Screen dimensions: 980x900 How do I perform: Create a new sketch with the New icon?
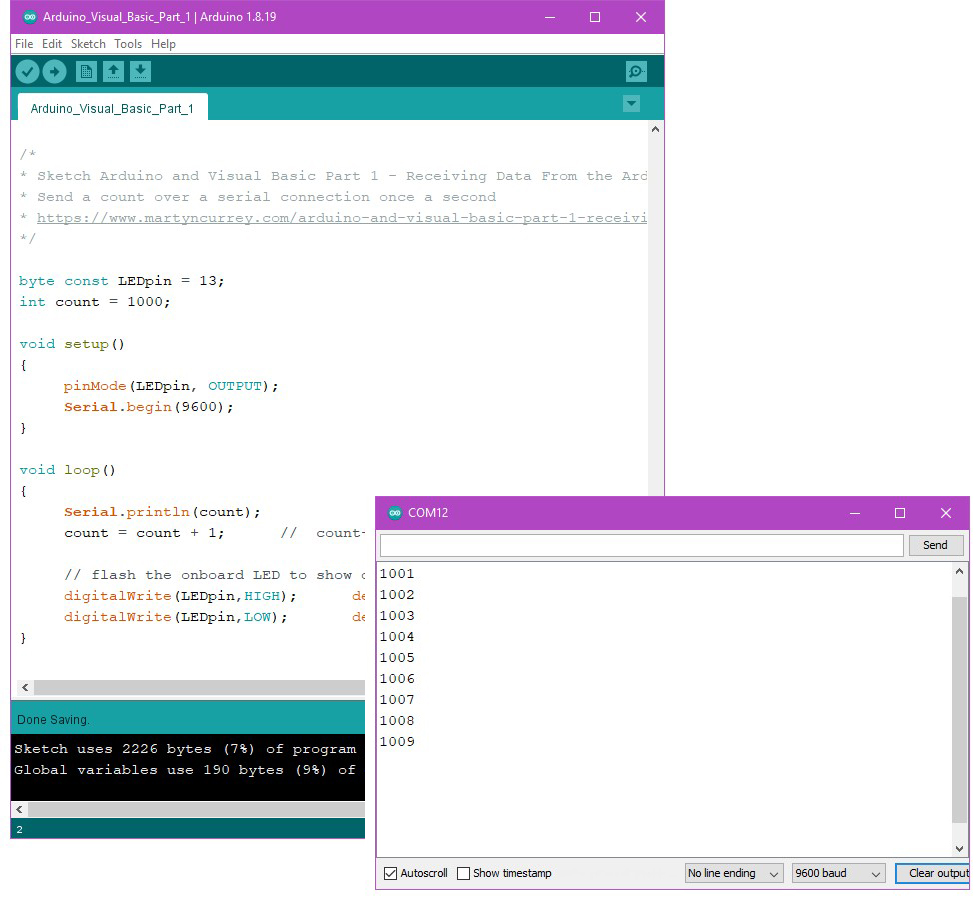[x=86, y=71]
